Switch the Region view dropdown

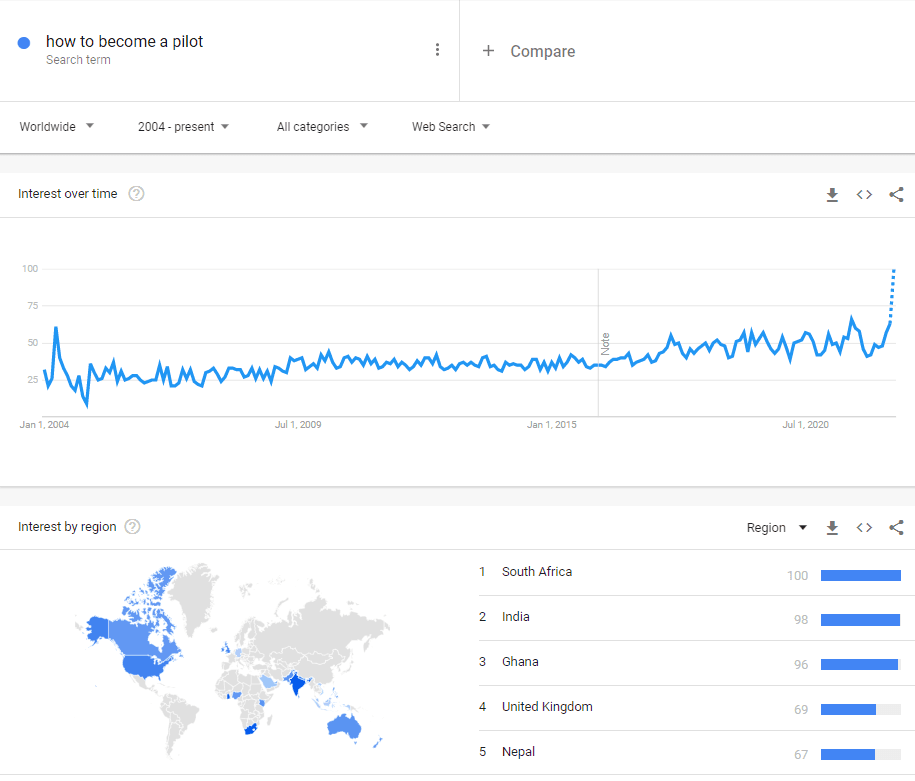(776, 527)
